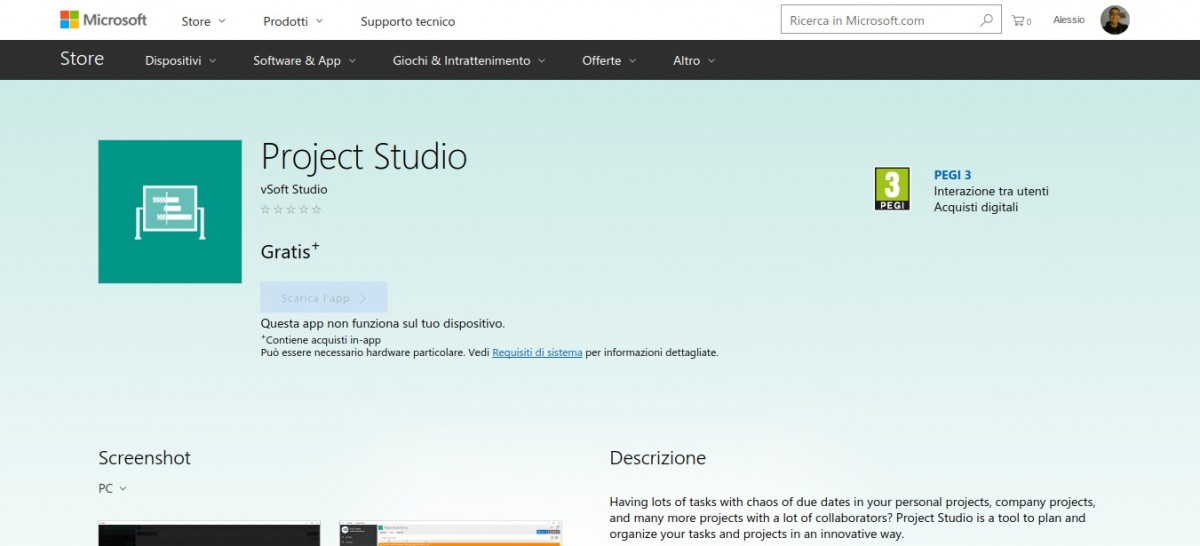Open the user profile avatar

(x=1115, y=20)
